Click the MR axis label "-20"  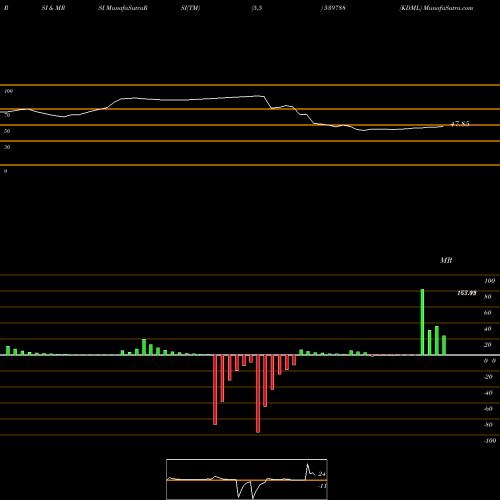(x=488, y=377)
